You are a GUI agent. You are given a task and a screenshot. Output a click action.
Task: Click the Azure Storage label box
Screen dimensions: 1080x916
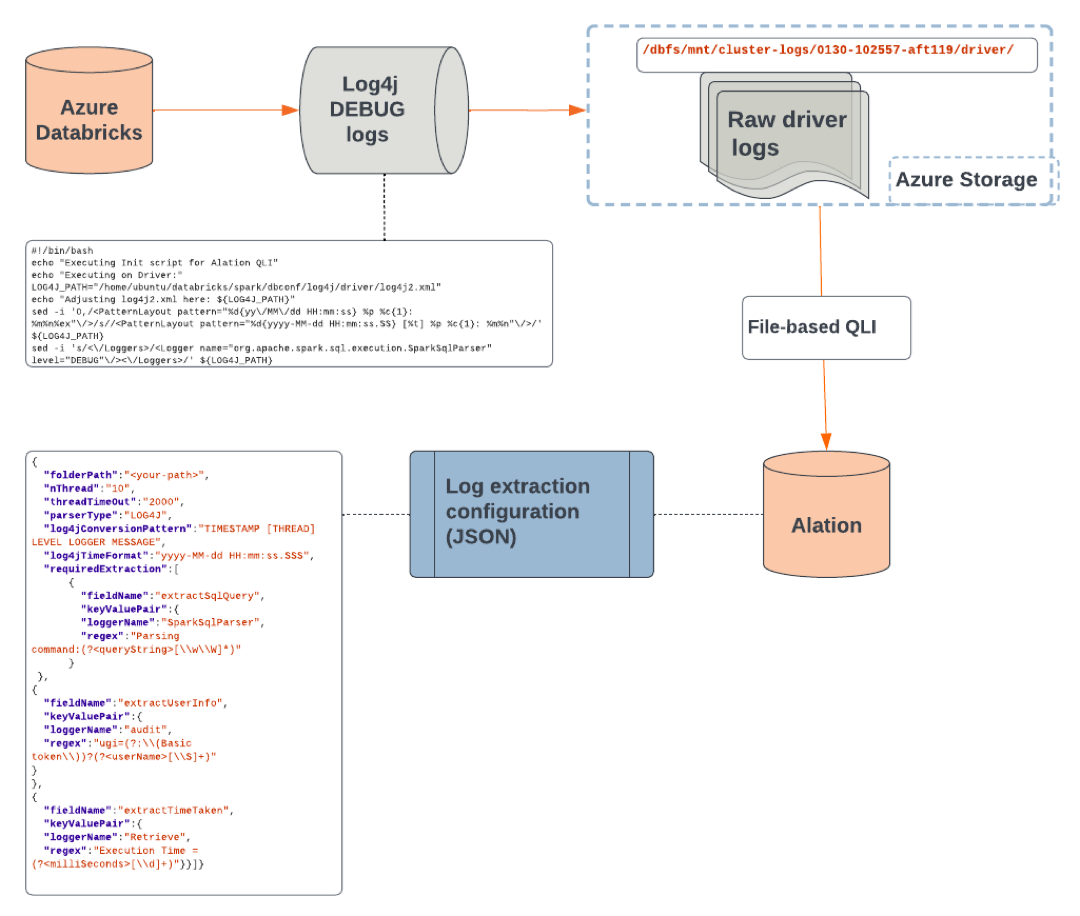coord(973,180)
